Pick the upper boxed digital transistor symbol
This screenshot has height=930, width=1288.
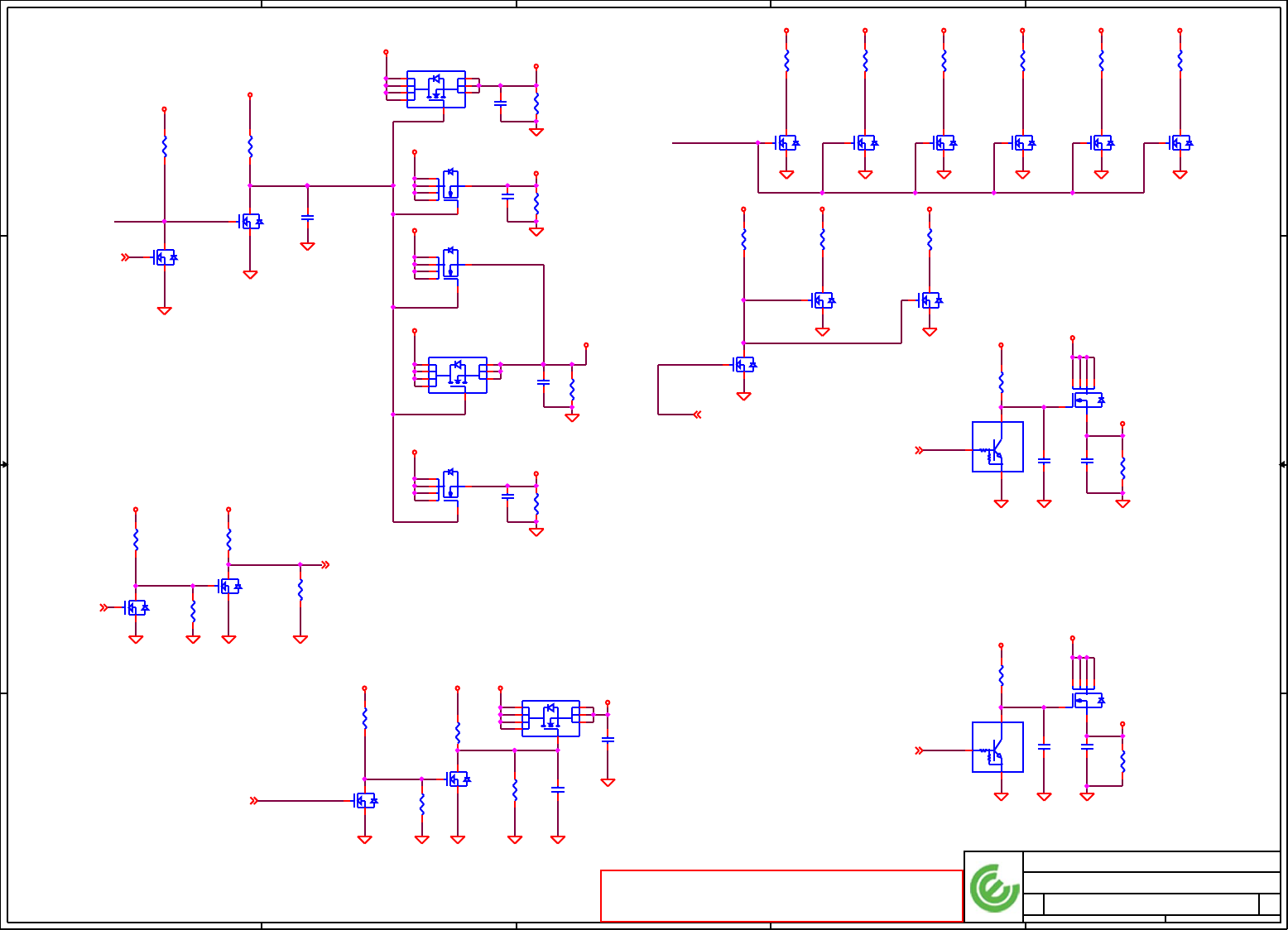pos(997,447)
